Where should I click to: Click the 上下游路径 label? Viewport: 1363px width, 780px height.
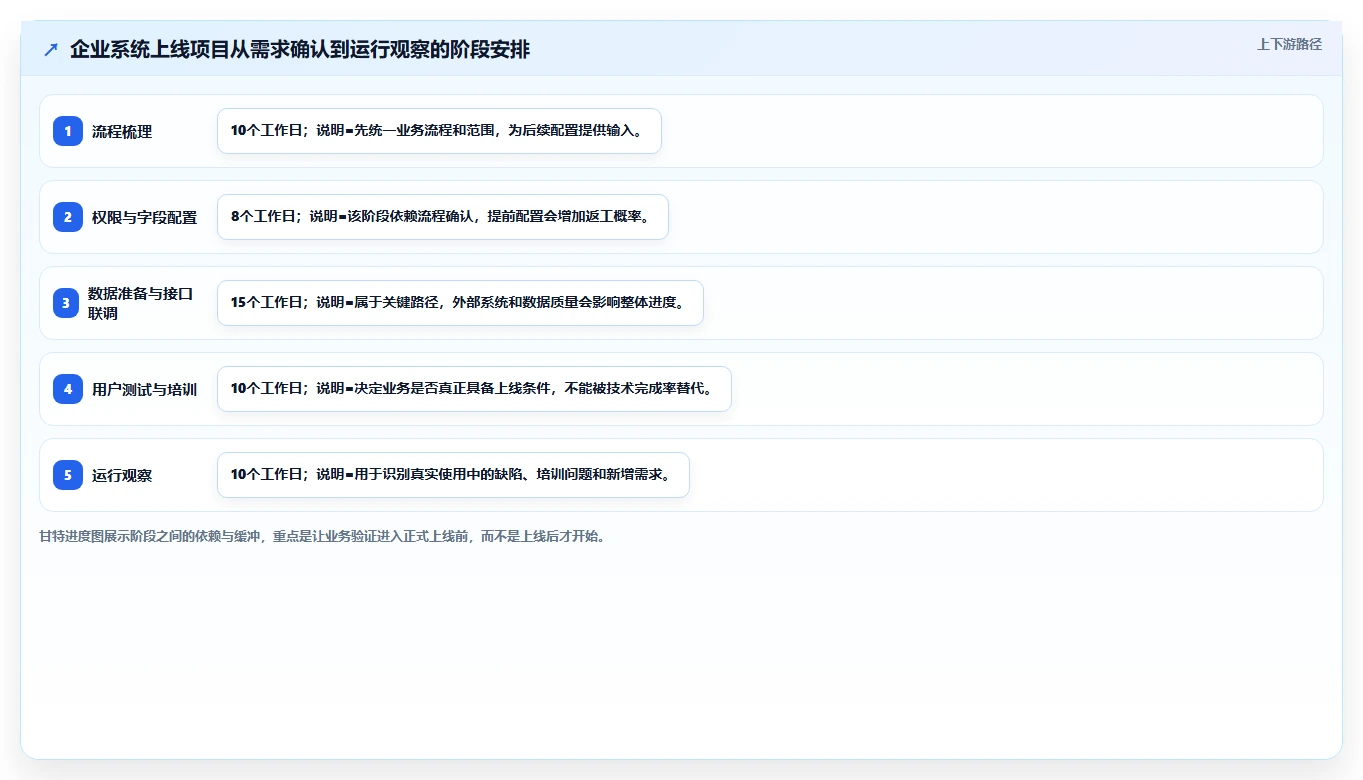tap(1289, 44)
